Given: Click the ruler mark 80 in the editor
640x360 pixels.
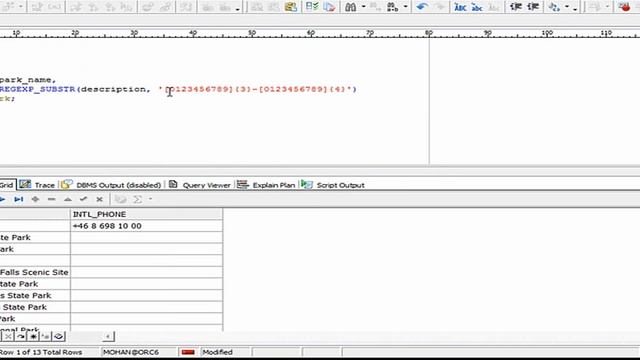Looking at the screenshot, I should (429, 32).
